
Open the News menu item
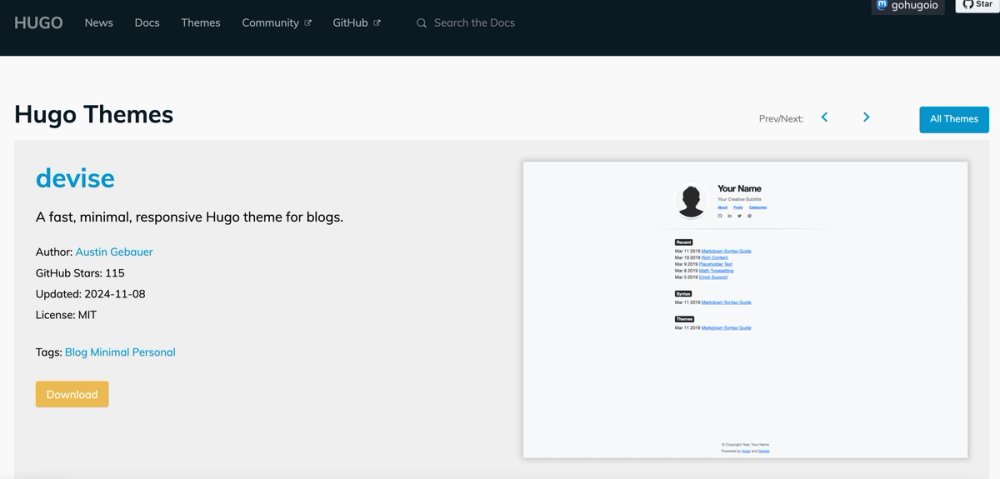[99, 23]
